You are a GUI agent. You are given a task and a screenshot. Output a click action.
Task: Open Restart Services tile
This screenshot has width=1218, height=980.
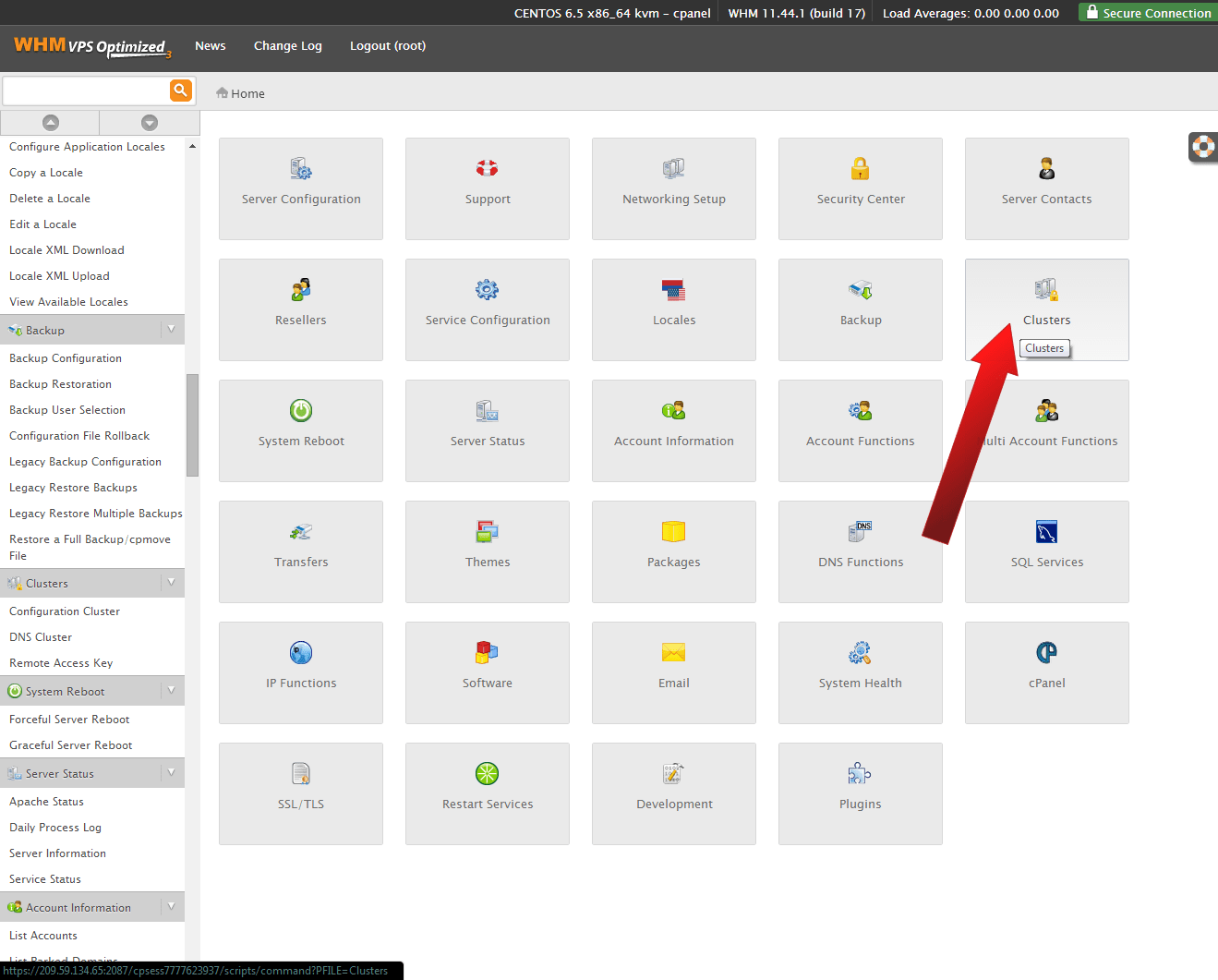click(x=488, y=793)
